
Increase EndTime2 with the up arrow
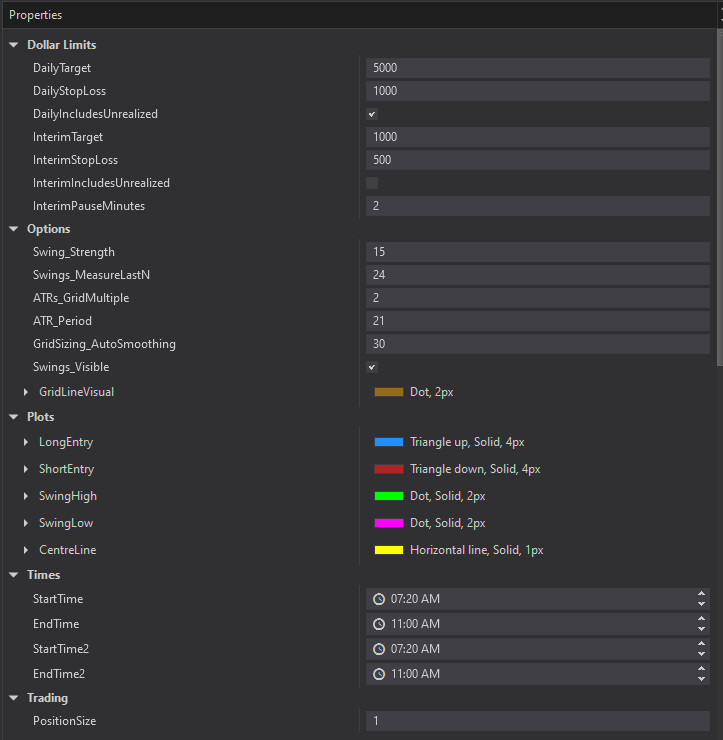coord(701,669)
